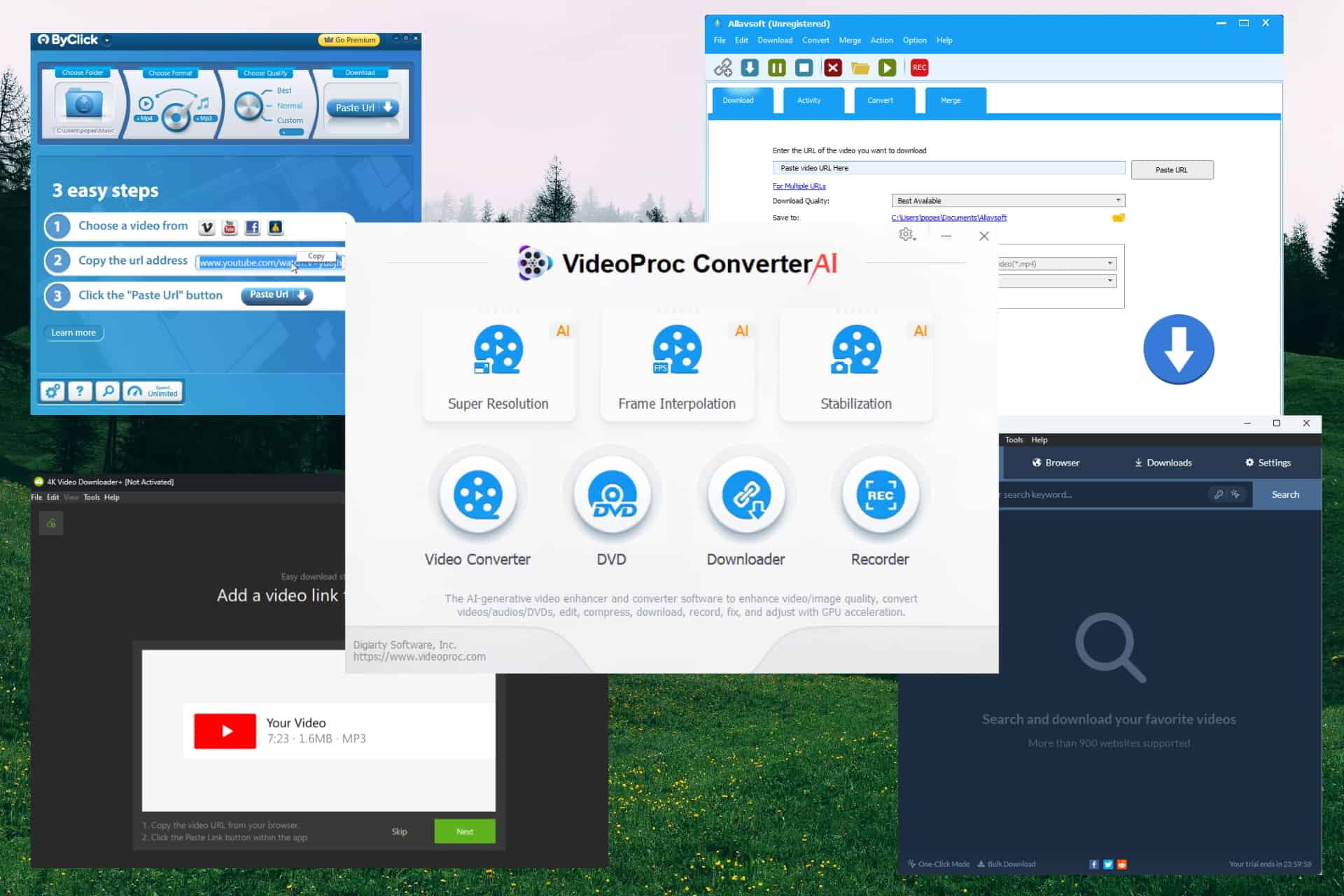Open Super Resolution AI tool in VideoProc
Viewport: 1344px width, 896px height.
tap(498, 366)
